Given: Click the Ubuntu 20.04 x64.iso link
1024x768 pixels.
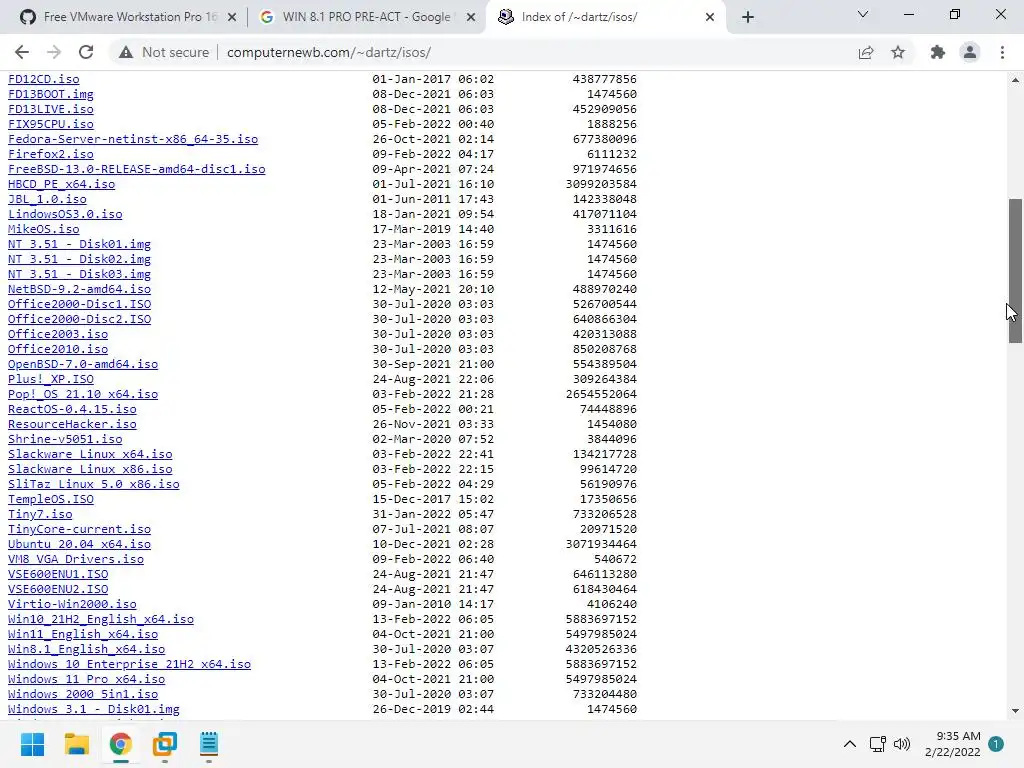Looking at the screenshot, I should tap(80, 545).
